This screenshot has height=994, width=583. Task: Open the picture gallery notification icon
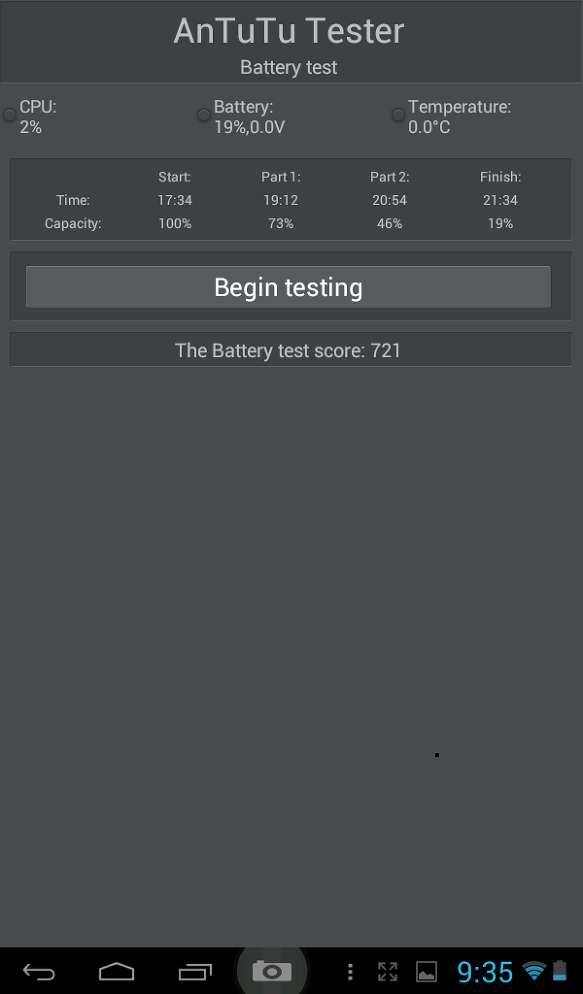click(x=426, y=972)
